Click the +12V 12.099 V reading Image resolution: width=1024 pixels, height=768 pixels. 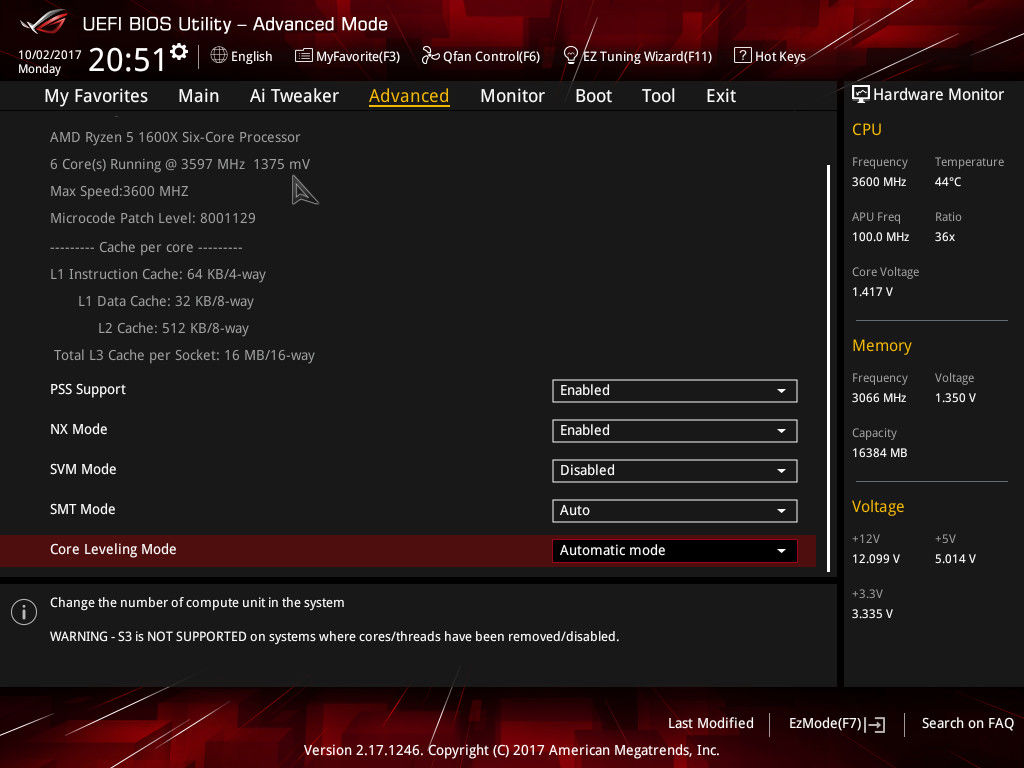876,559
